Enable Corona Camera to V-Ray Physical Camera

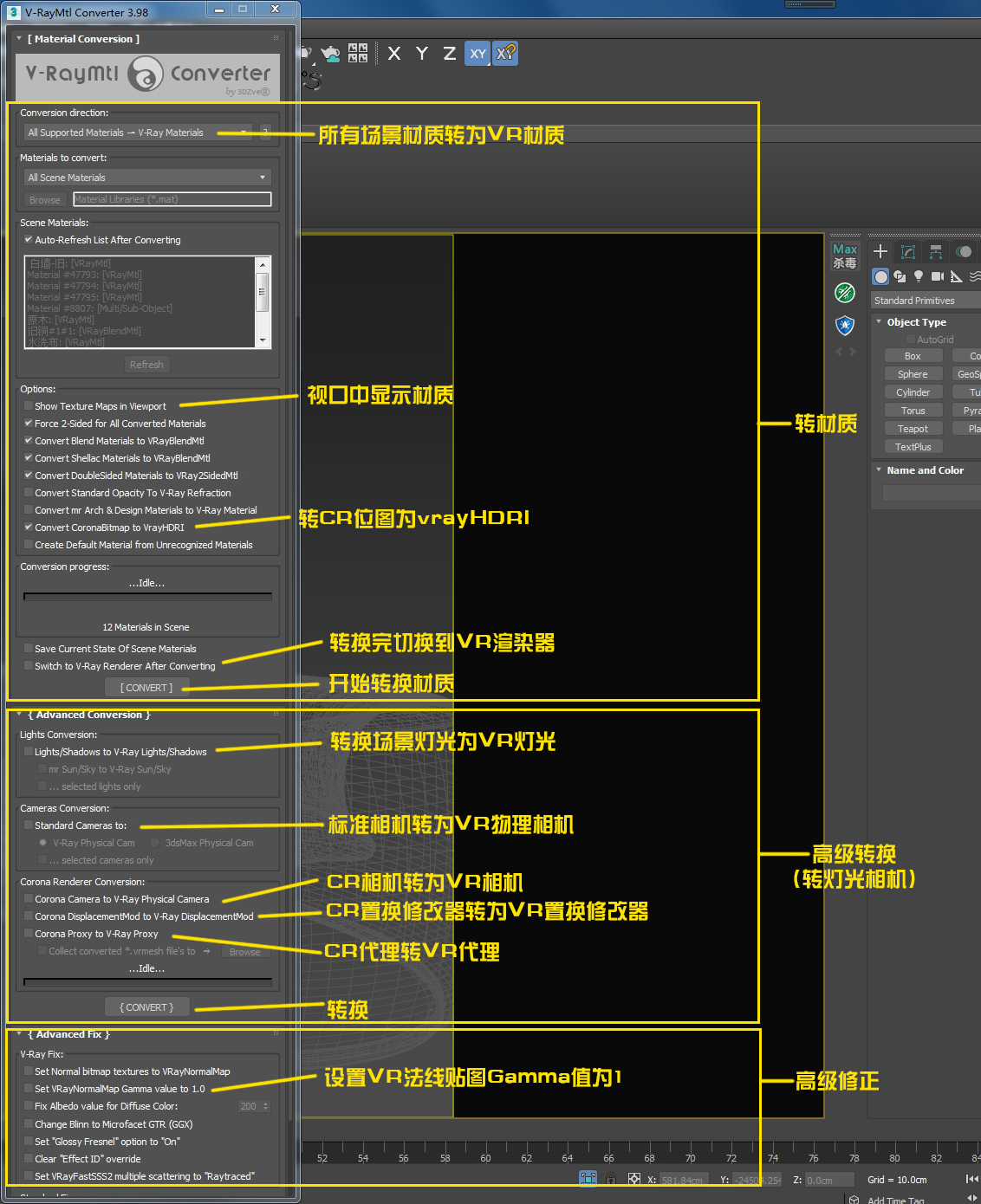pyautogui.click(x=29, y=899)
